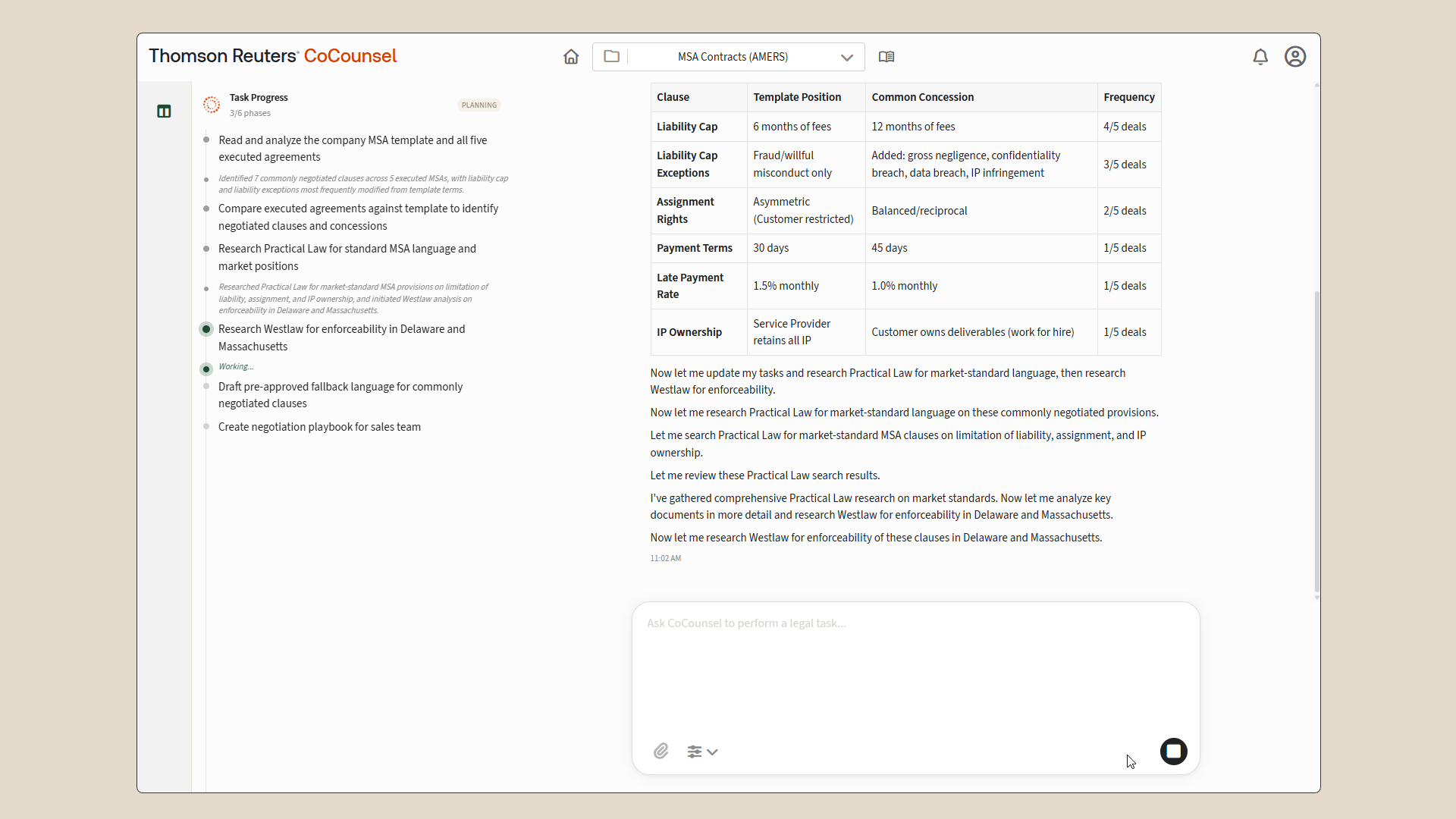
Task: Toggle the sidebar panel icon
Action: [x=164, y=111]
